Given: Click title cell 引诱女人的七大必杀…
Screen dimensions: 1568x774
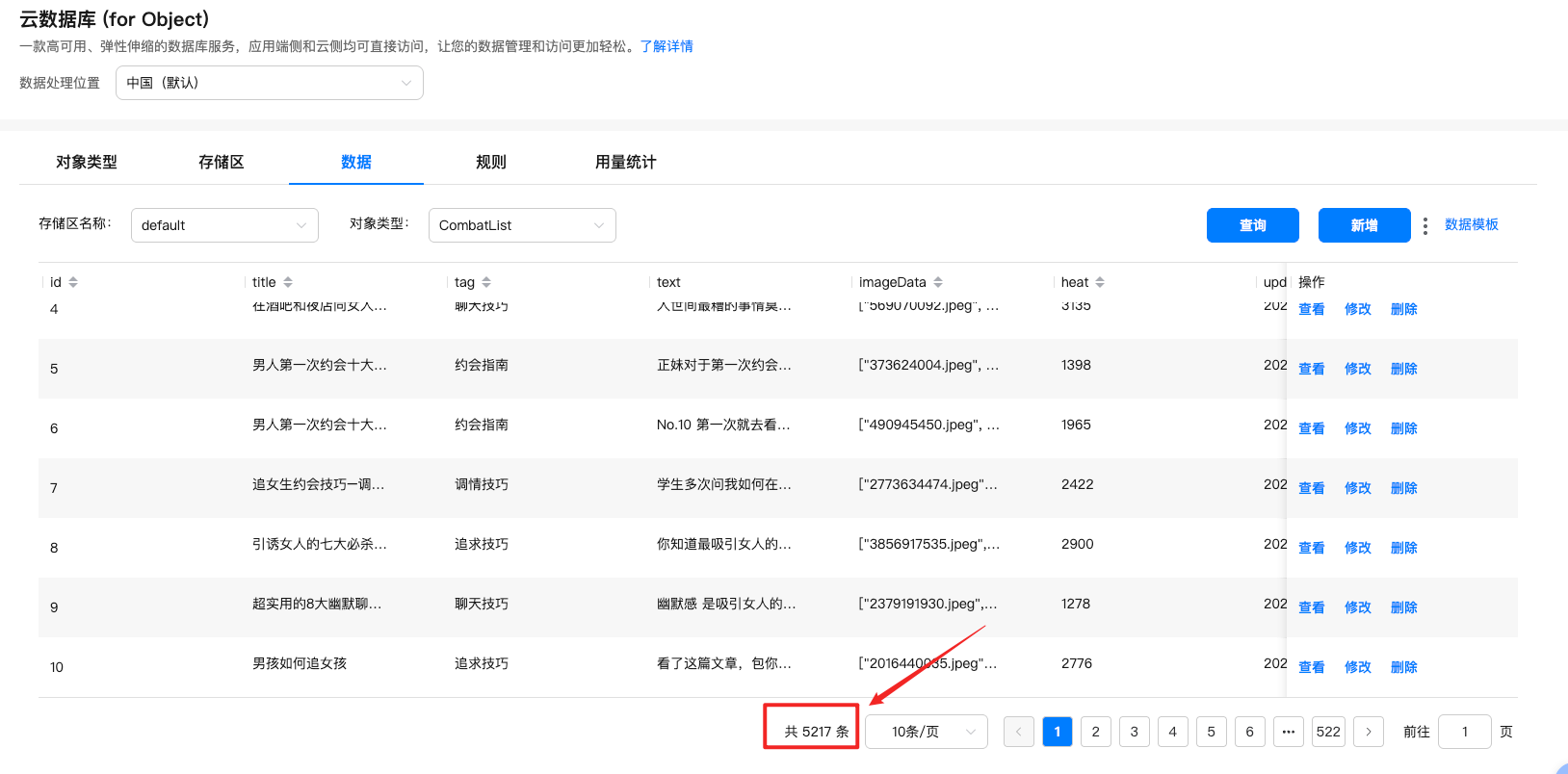Looking at the screenshot, I should click(x=320, y=544).
